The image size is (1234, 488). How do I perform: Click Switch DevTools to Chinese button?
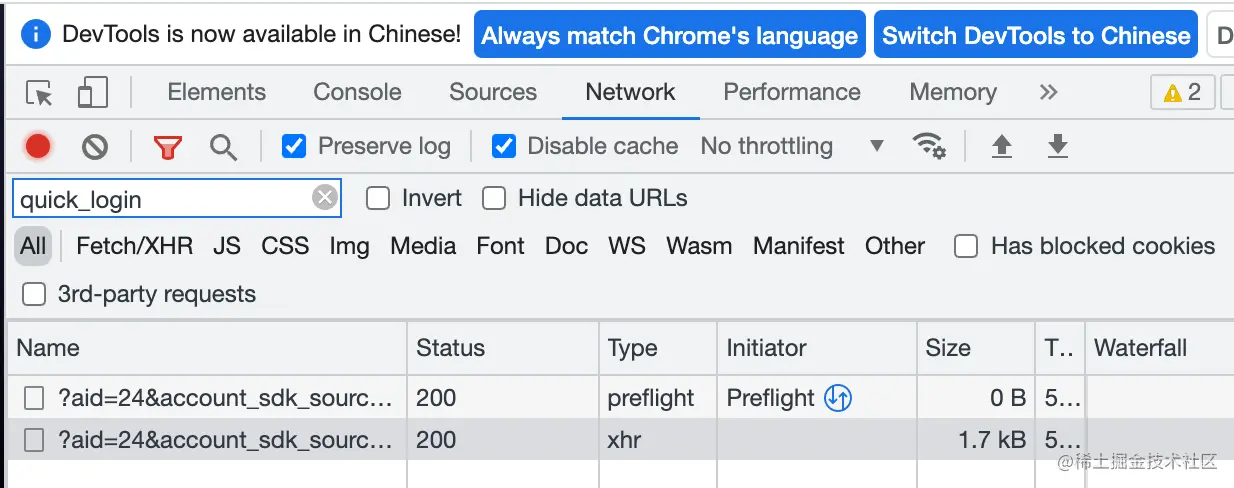(1036, 36)
